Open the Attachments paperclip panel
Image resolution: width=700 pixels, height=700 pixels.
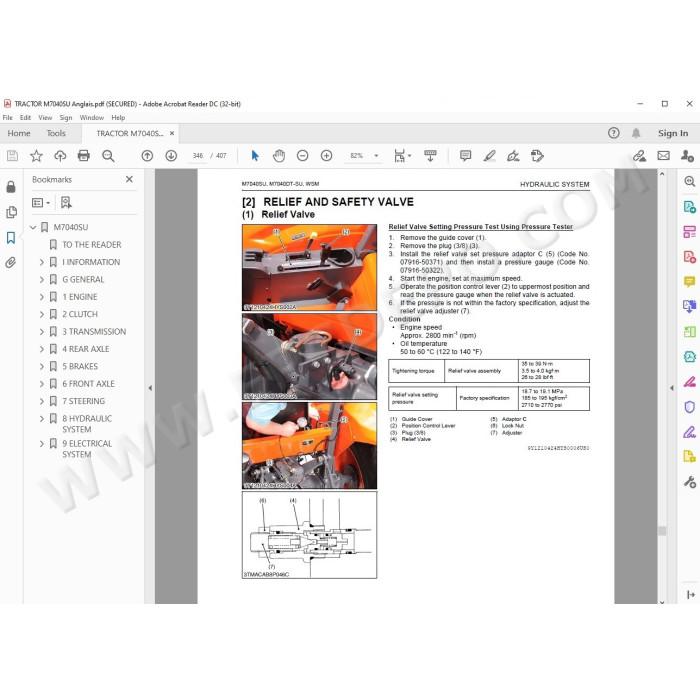tap(11, 263)
